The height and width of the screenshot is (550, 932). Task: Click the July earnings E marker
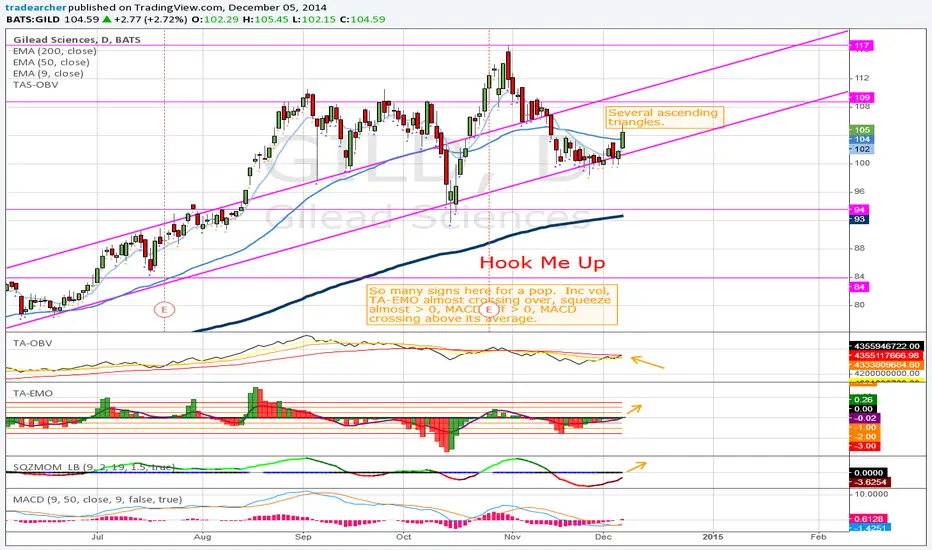click(x=165, y=309)
